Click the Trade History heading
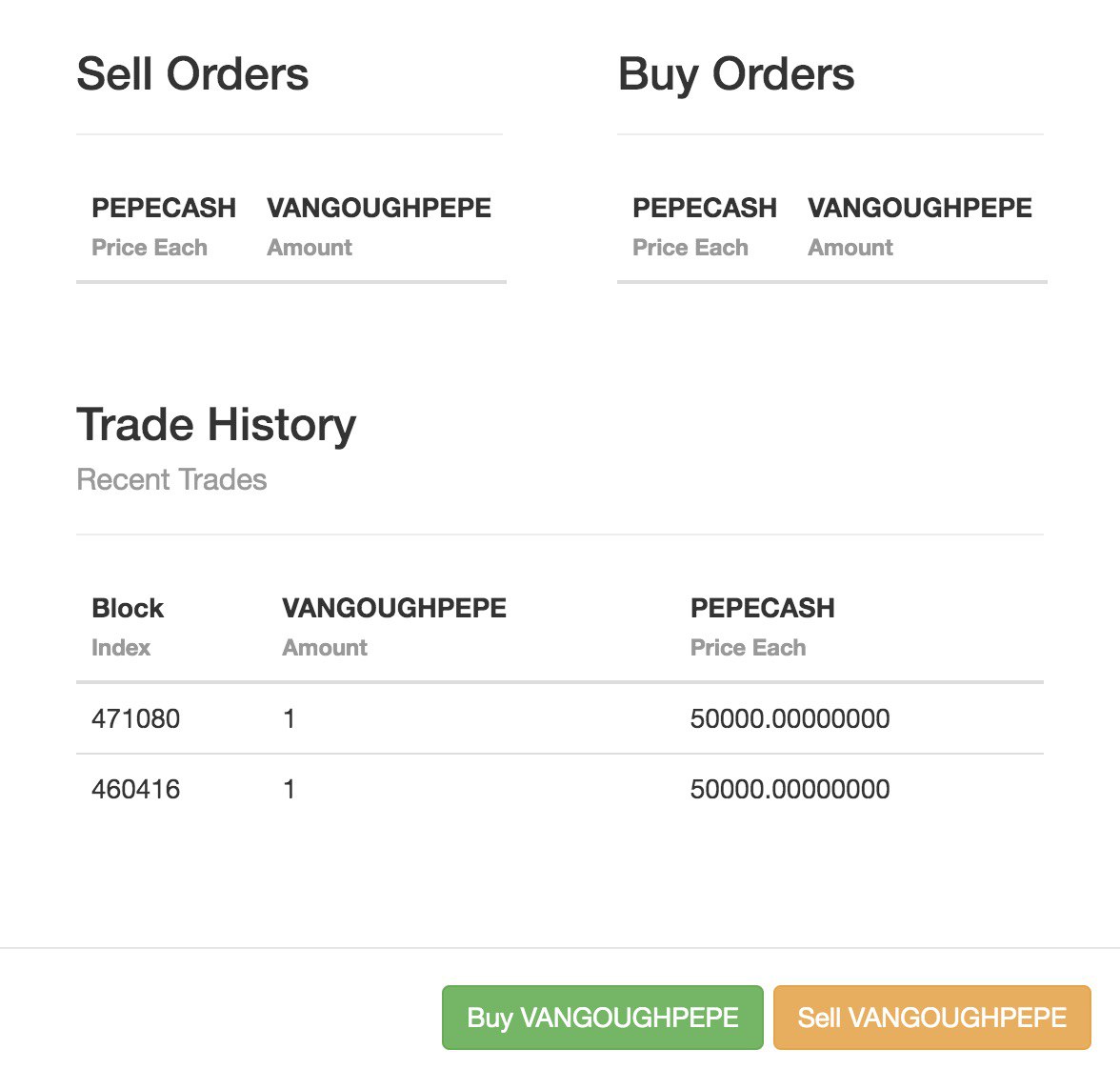The height and width of the screenshot is (1069, 1120). (215, 425)
